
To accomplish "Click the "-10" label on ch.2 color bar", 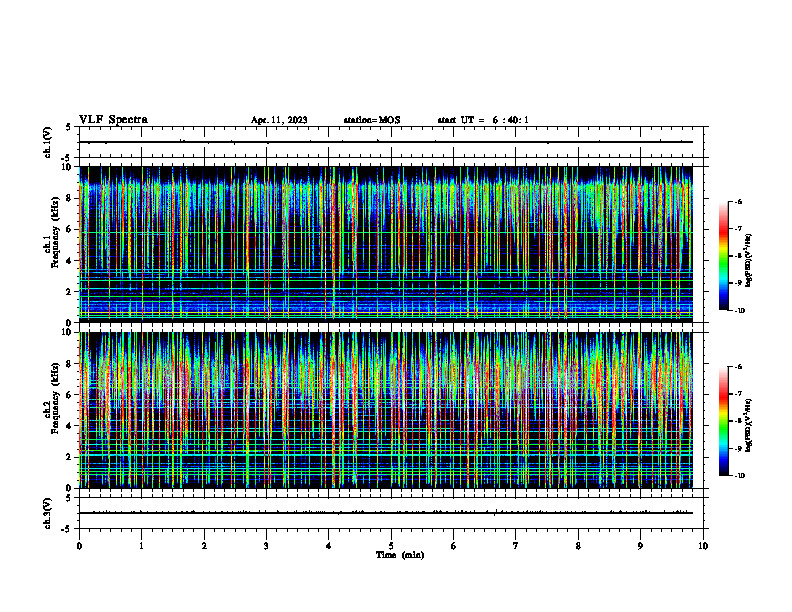I will pos(739,476).
